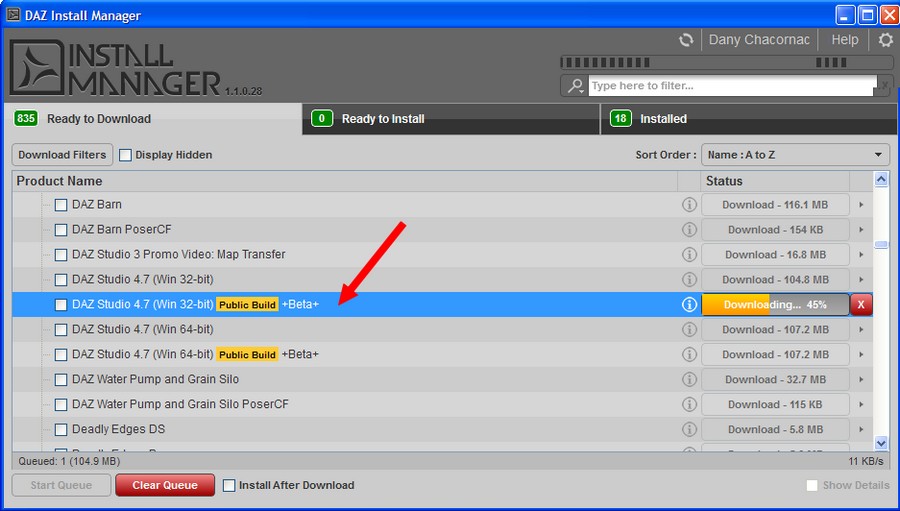Show info for DAZ Barn

point(689,204)
